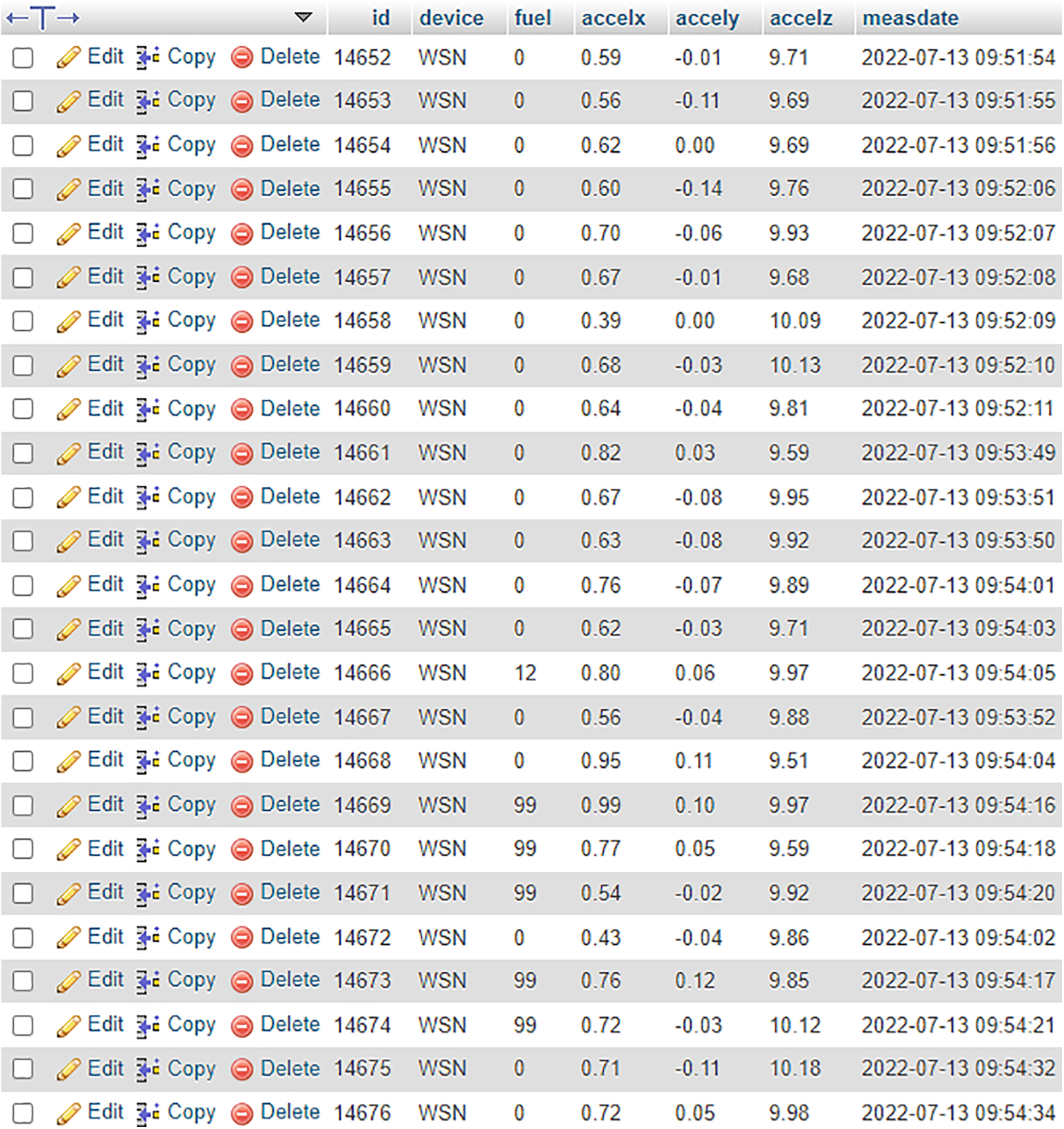
Task: Select the checkbox for row 14658
Action: pos(23,322)
